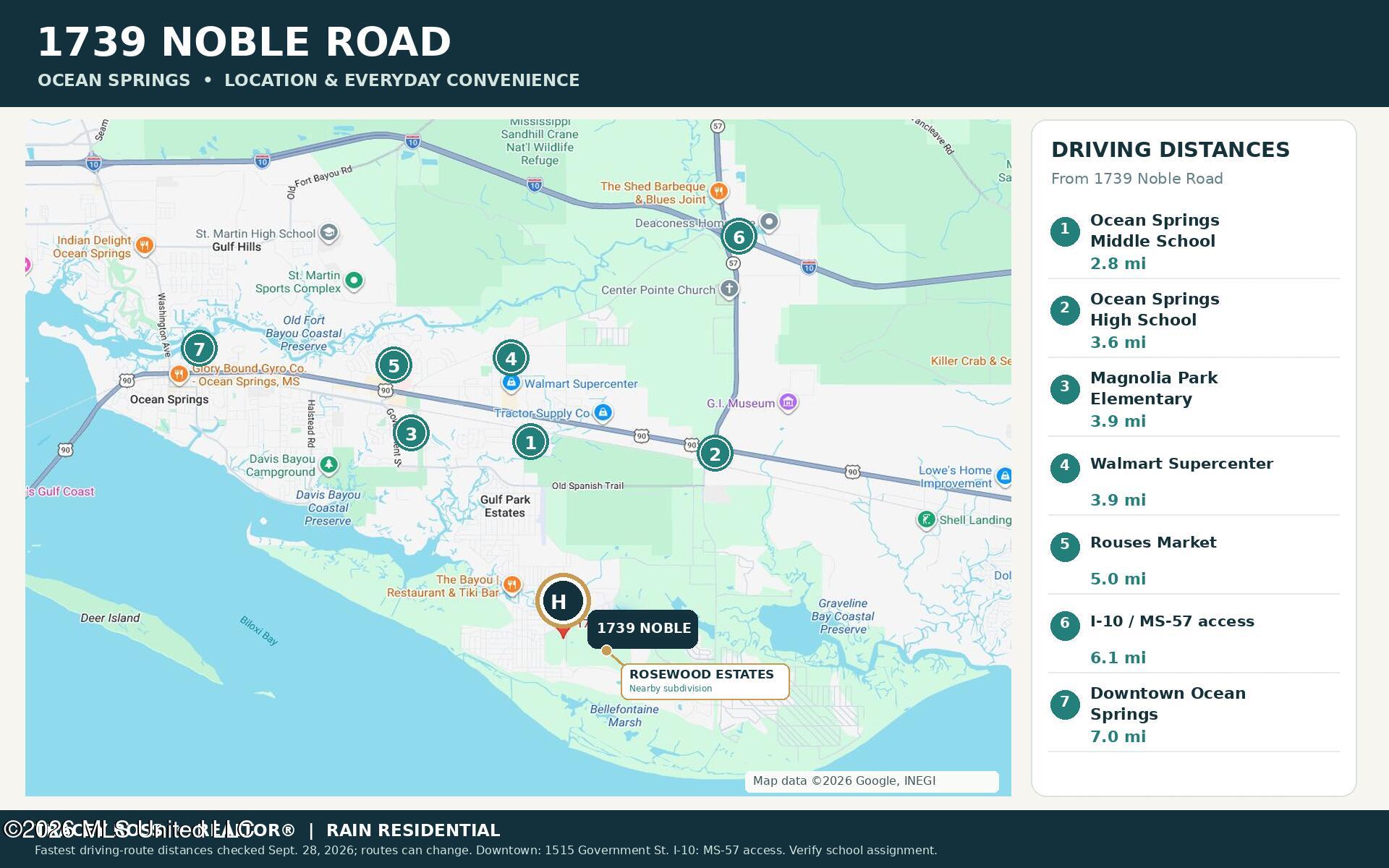1389x868 pixels.
Task: Click legend number 4 badge for Walmart
Action: tap(1065, 468)
